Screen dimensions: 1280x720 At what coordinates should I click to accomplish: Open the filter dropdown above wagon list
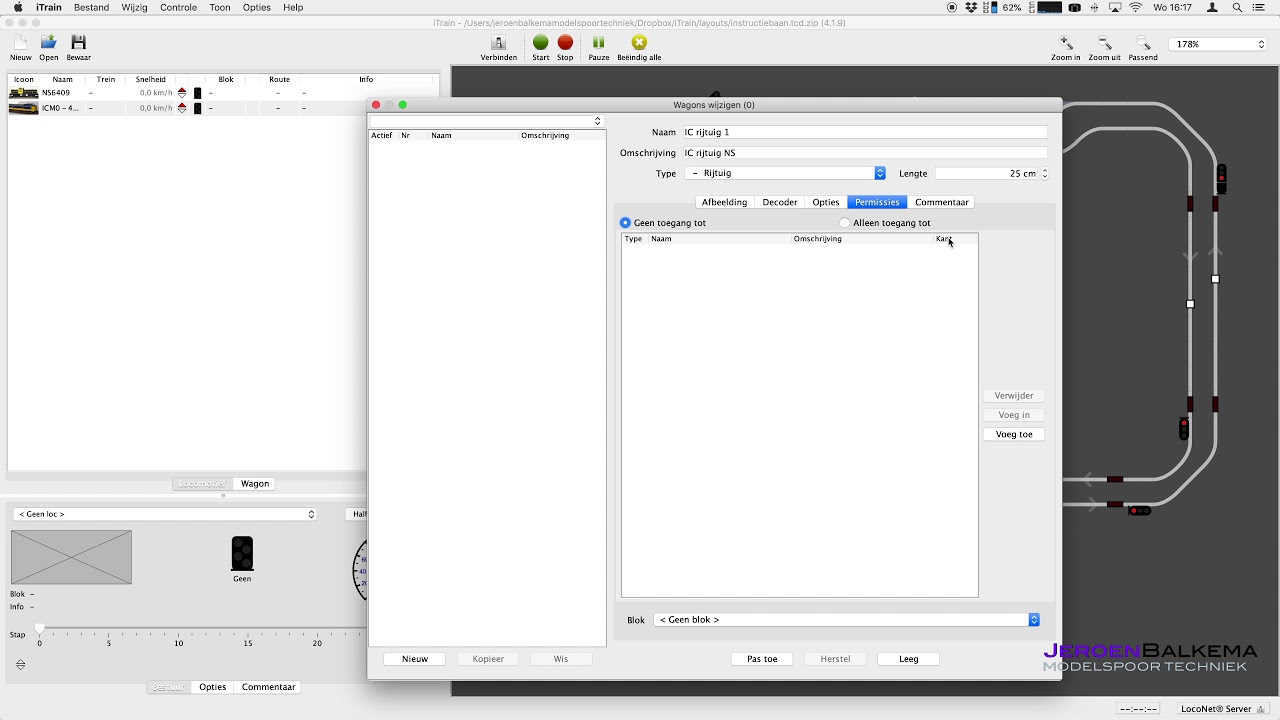[x=486, y=121]
